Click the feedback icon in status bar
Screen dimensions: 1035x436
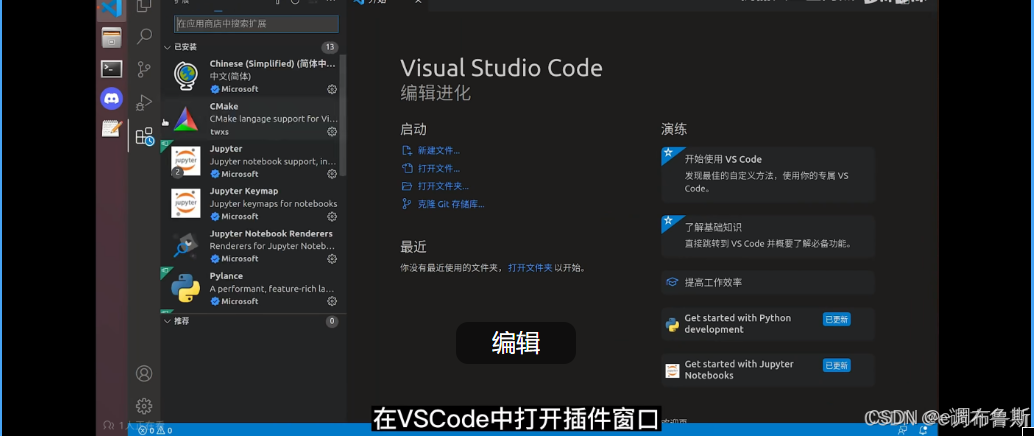[x=903, y=430]
